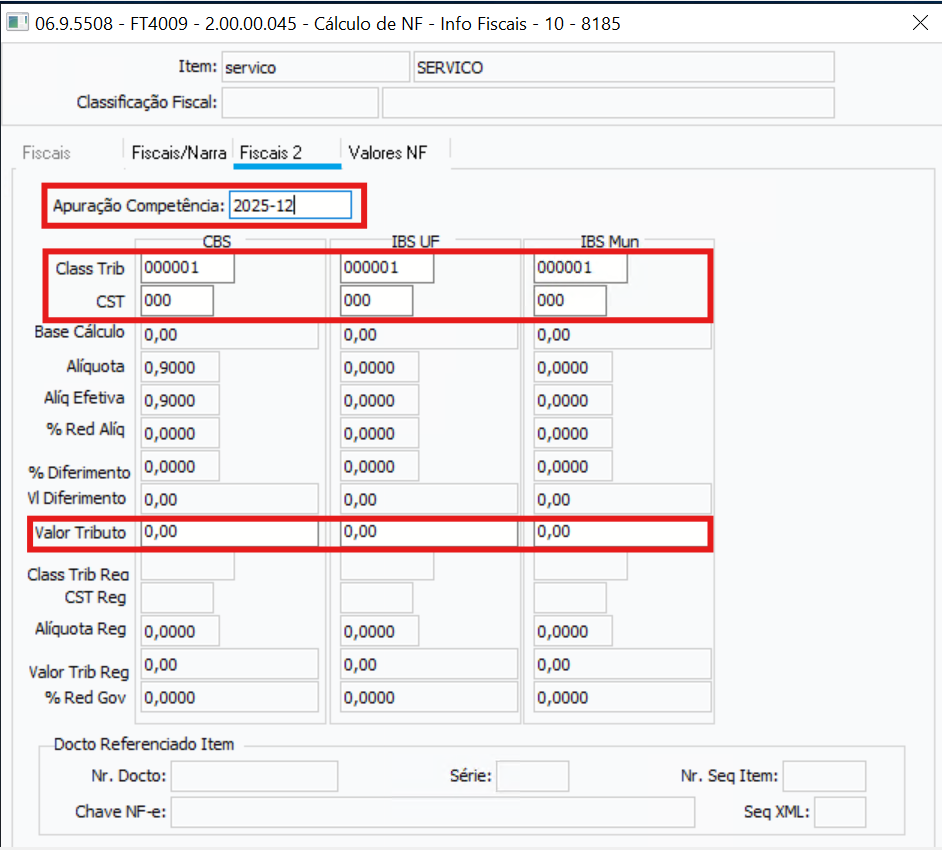Click the IBS Mun Vl Diferimento field
Image resolution: width=942 pixels, height=850 pixels.
click(x=622, y=499)
